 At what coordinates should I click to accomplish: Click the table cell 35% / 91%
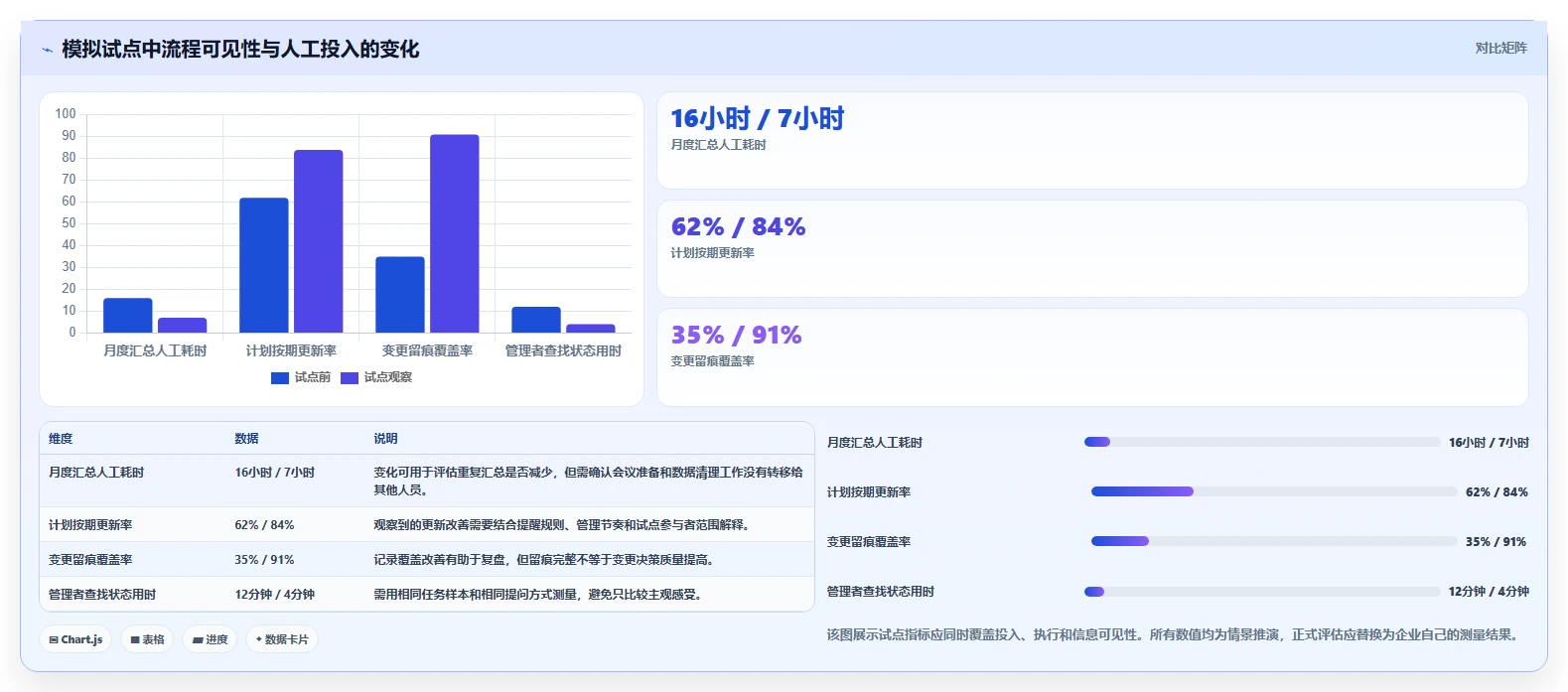[x=264, y=560]
